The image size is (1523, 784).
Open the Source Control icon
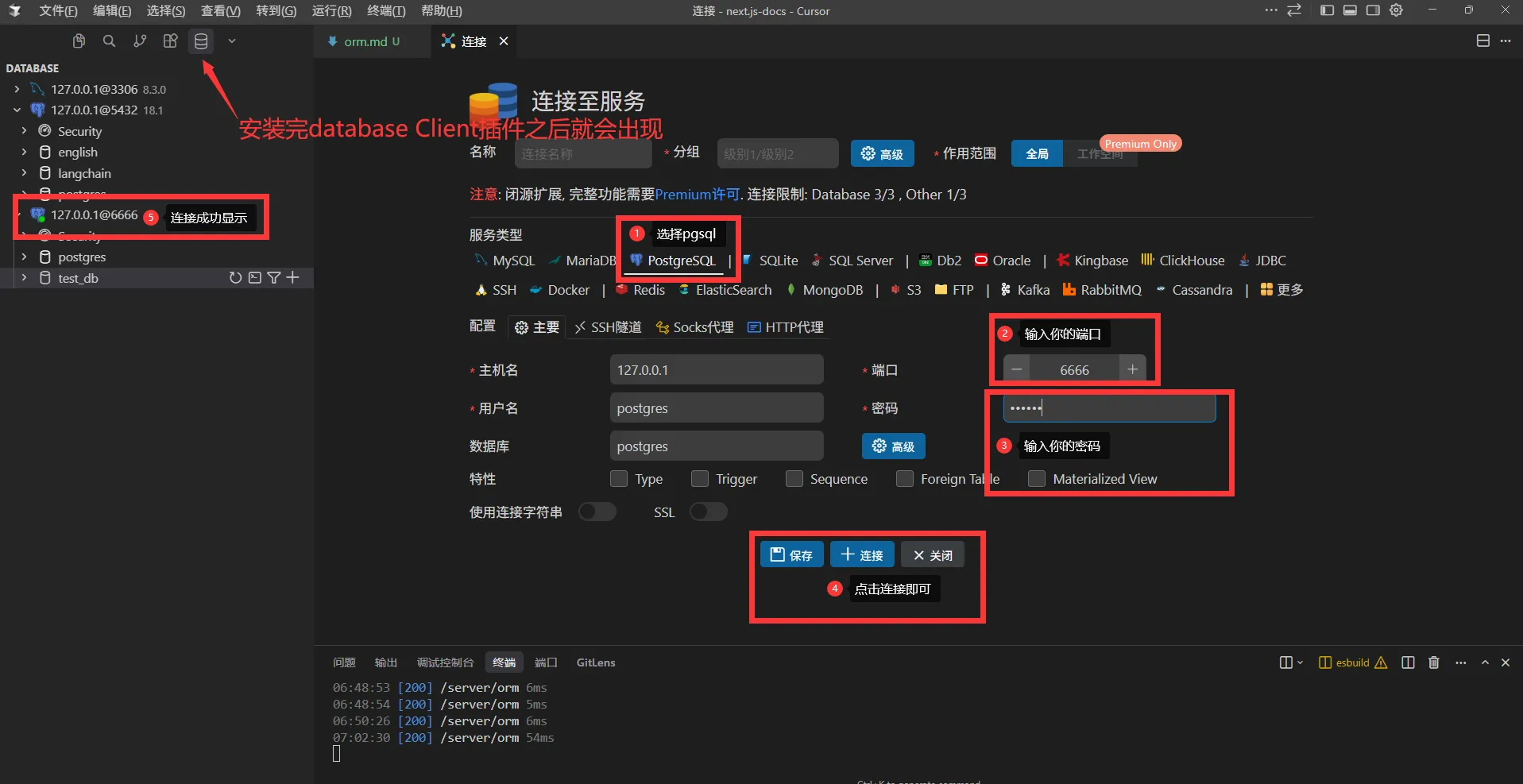140,41
